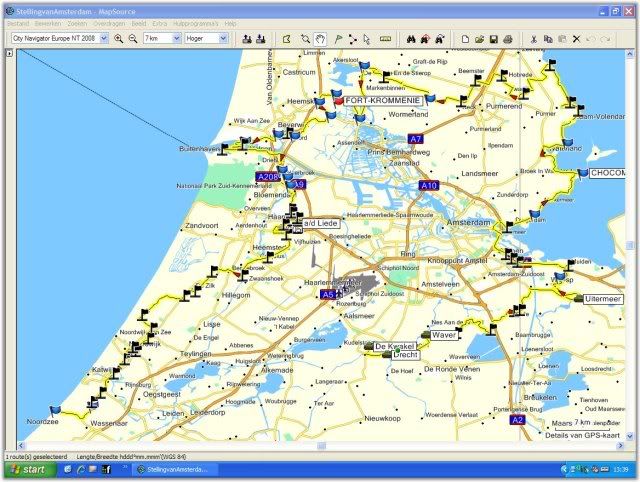Click the A2 highway shield
The width and height of the screenshot is (640, 482).
[517, 420]
